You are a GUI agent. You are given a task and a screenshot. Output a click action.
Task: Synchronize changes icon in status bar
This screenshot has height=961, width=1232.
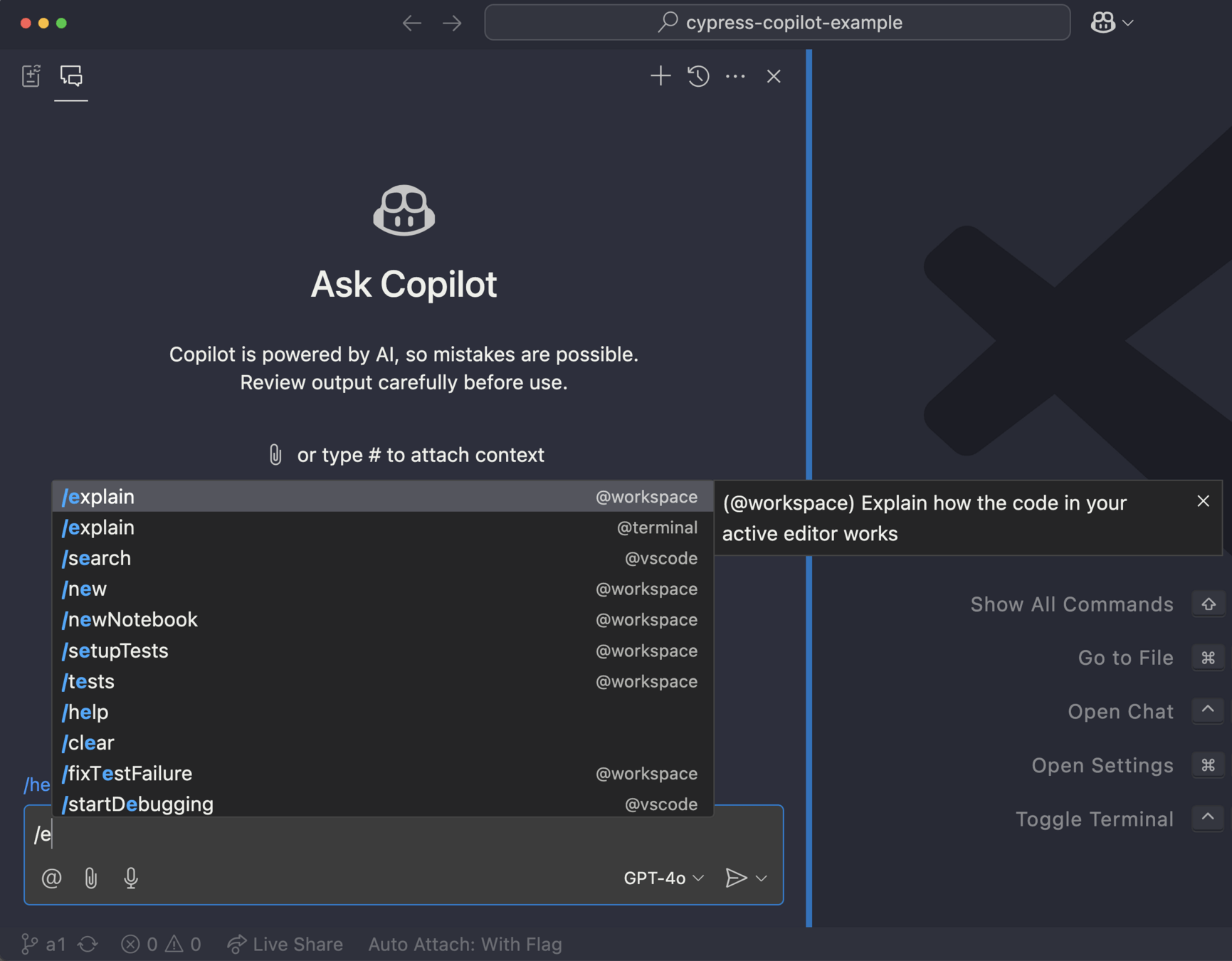(88, 944)
